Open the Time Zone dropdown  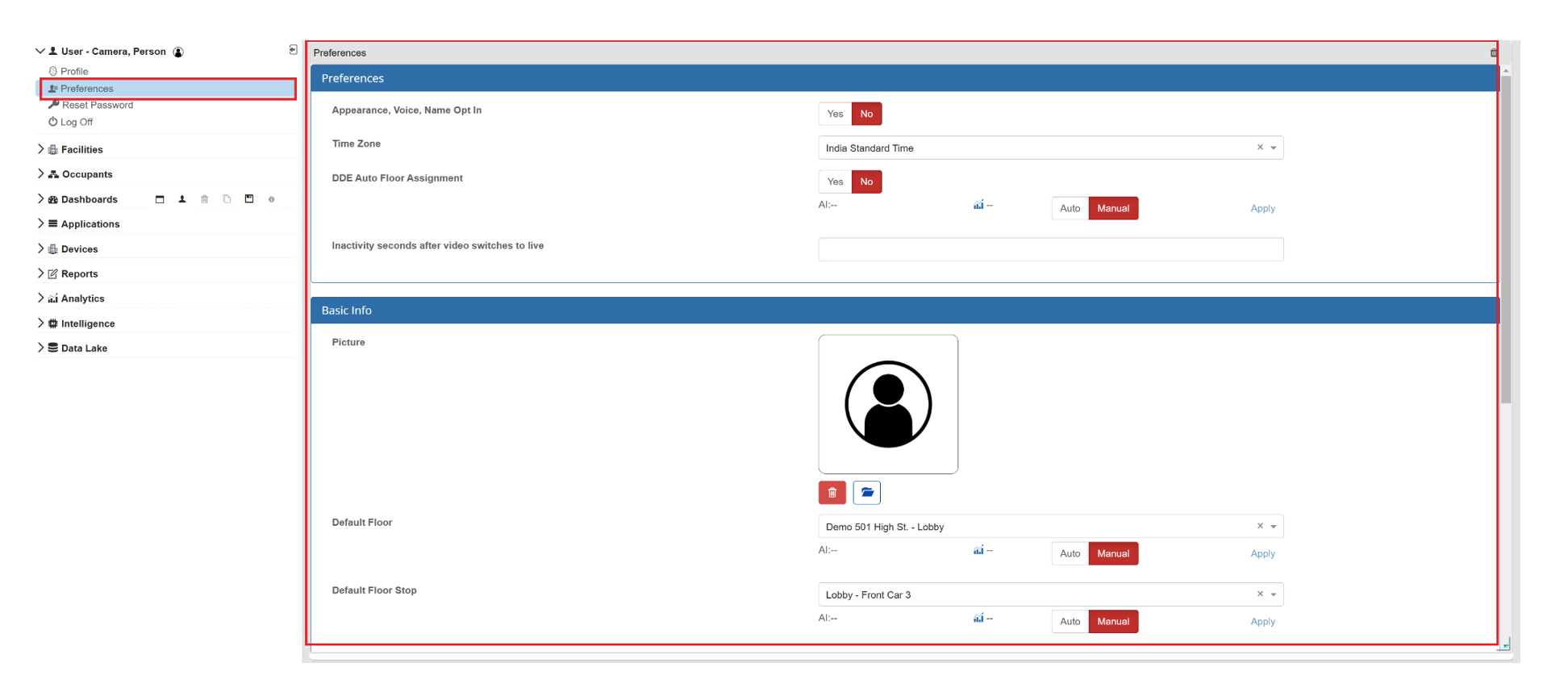(1274, 148)
